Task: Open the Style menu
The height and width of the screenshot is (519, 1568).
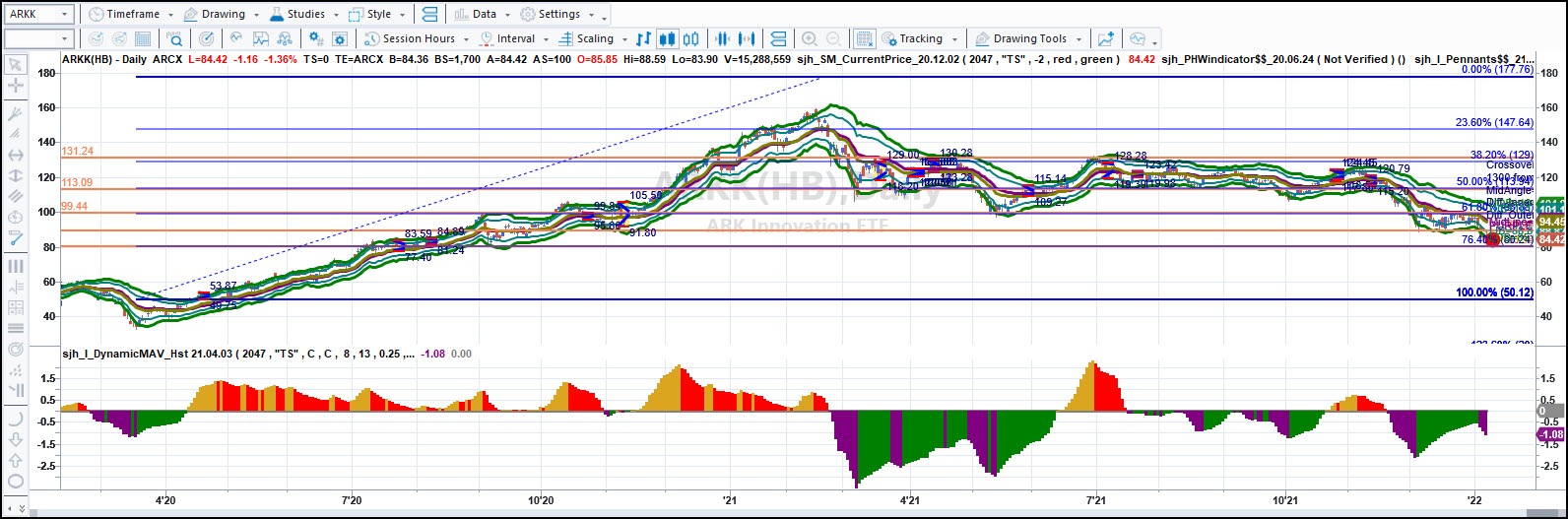Action: pyautogui.click(x=378, y=15)
